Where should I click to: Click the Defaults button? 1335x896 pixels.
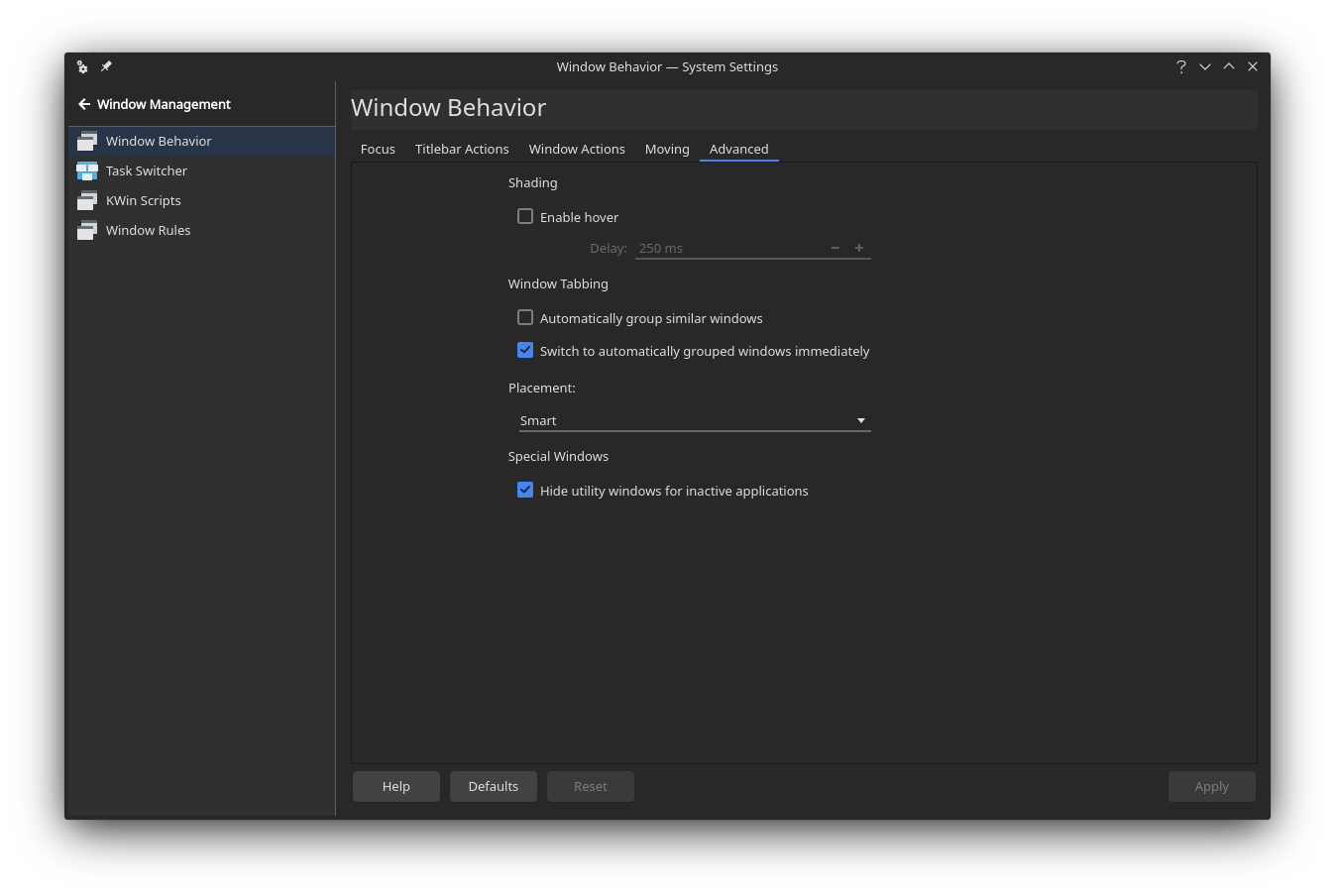(x=493, y=786)
